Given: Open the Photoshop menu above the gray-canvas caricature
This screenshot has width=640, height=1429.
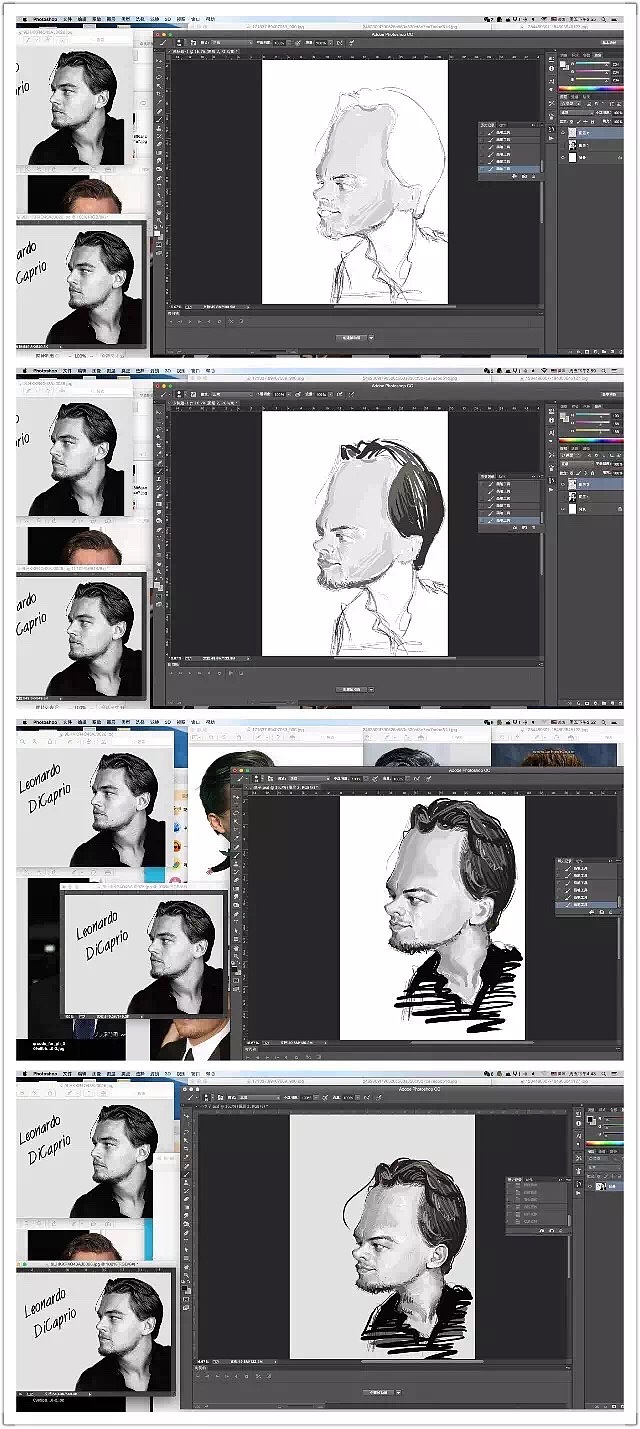Looking at the screenshot, I should click(x=45, y=1075).
